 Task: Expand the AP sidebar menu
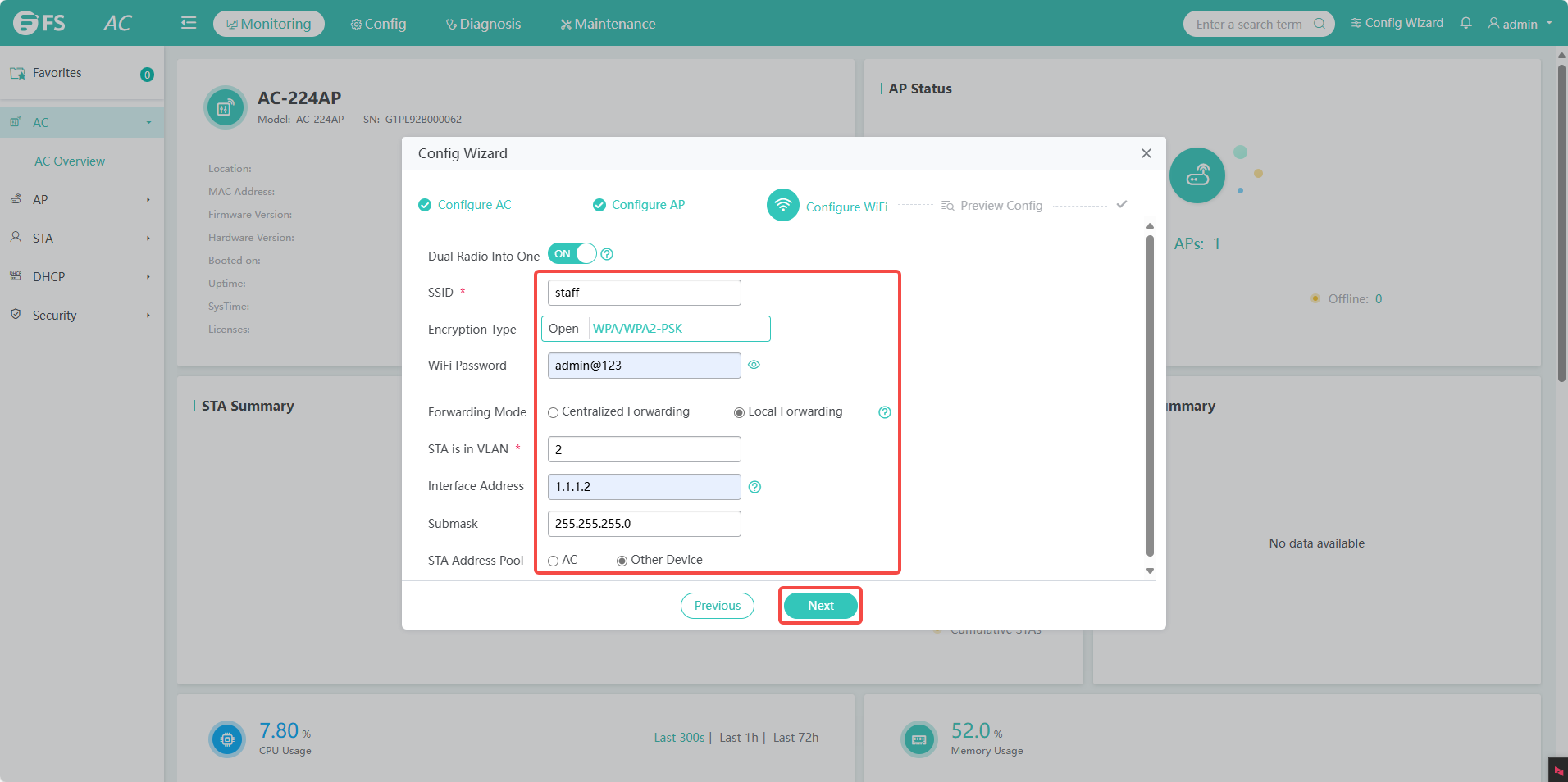82,199
